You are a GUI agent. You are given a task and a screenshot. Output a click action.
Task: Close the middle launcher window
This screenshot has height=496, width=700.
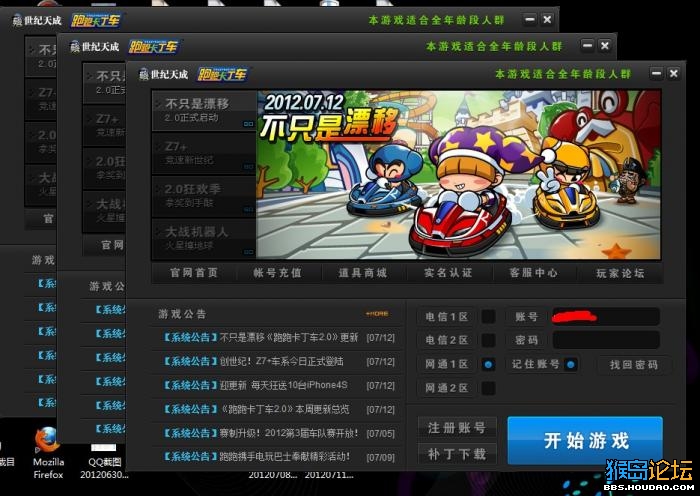(604, 46)
